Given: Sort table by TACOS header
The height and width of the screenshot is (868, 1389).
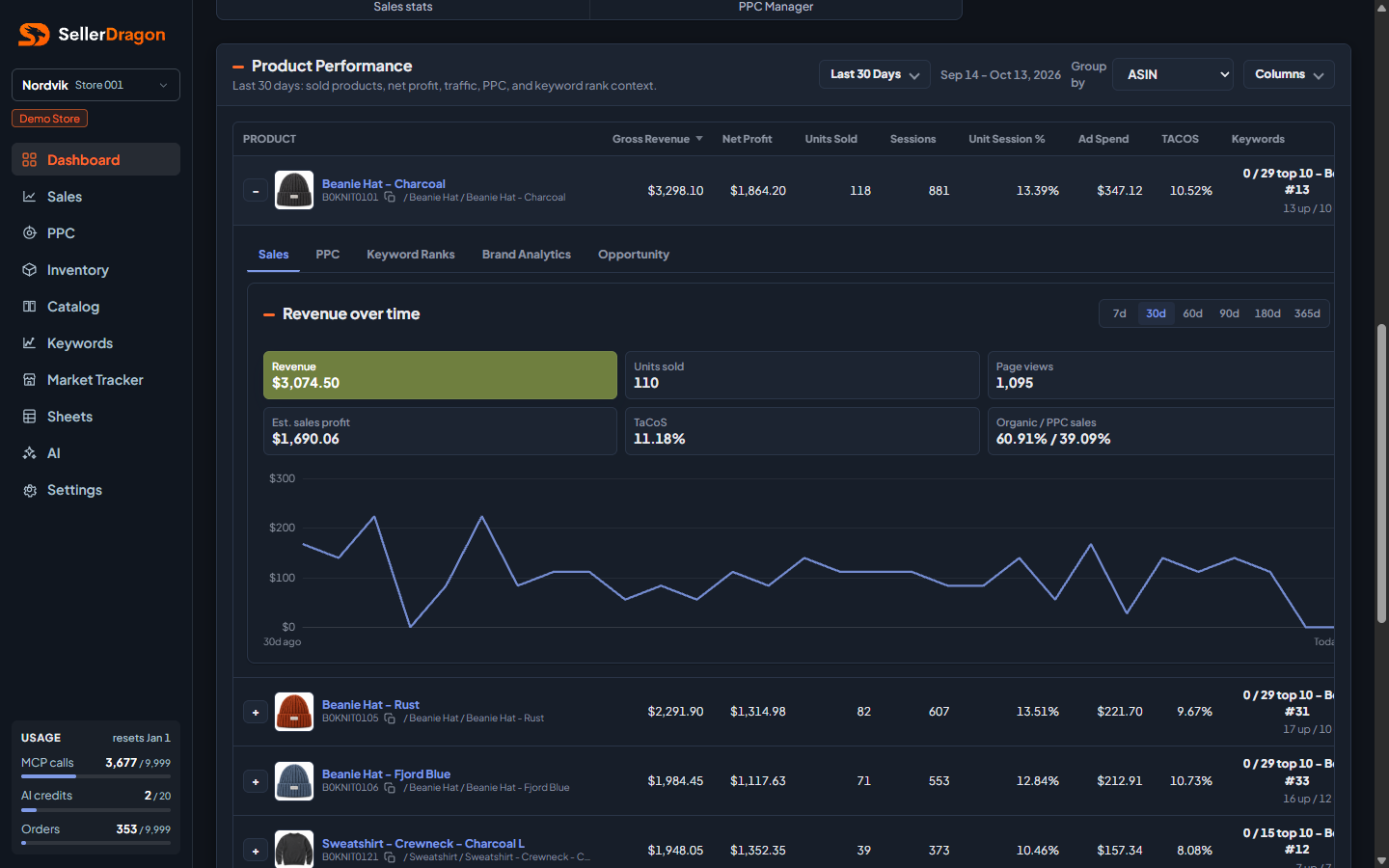Looking at the screenshot, I should (1180, 139).
